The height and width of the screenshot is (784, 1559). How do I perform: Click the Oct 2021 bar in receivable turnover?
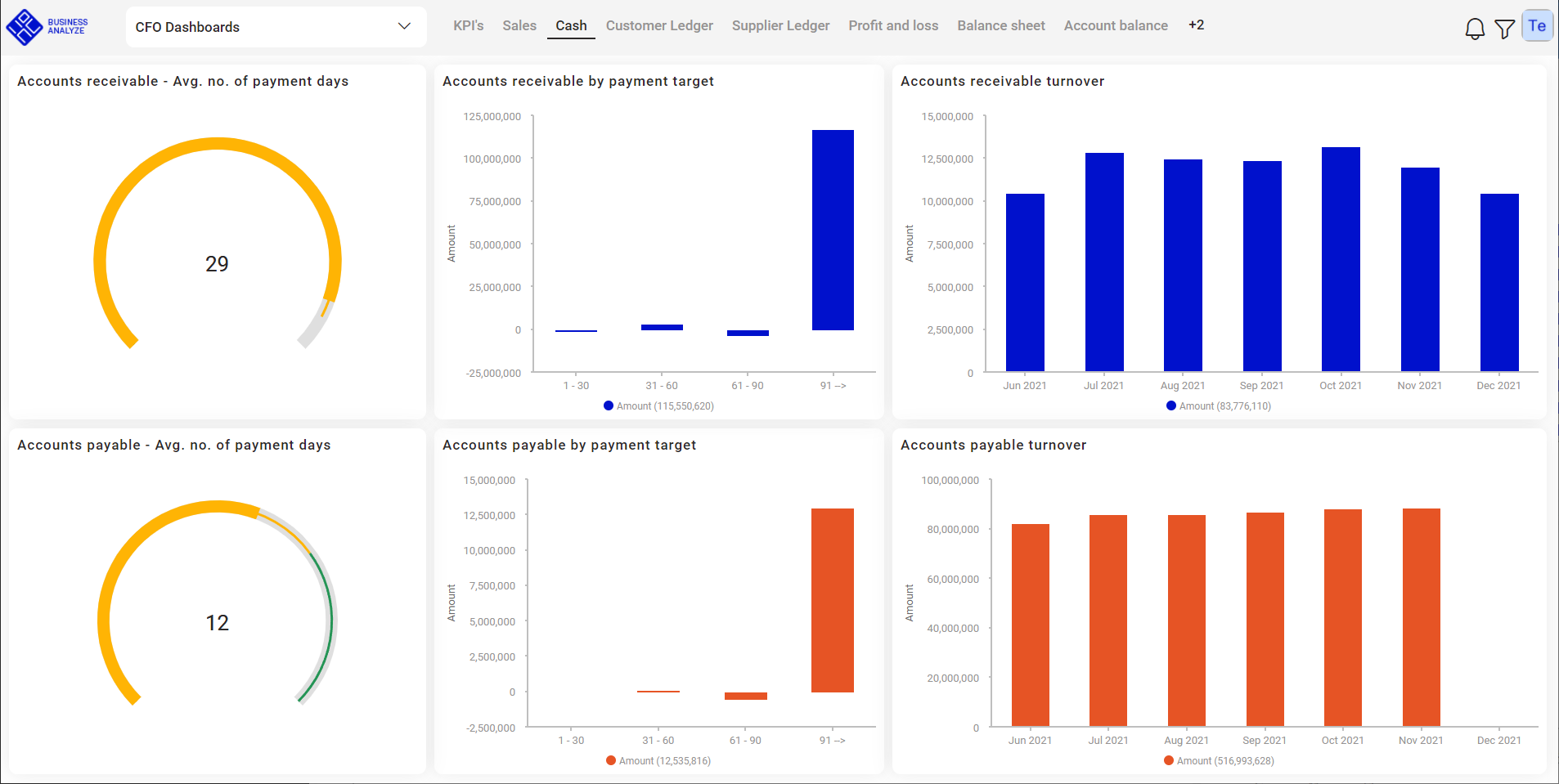point(1340,258)
